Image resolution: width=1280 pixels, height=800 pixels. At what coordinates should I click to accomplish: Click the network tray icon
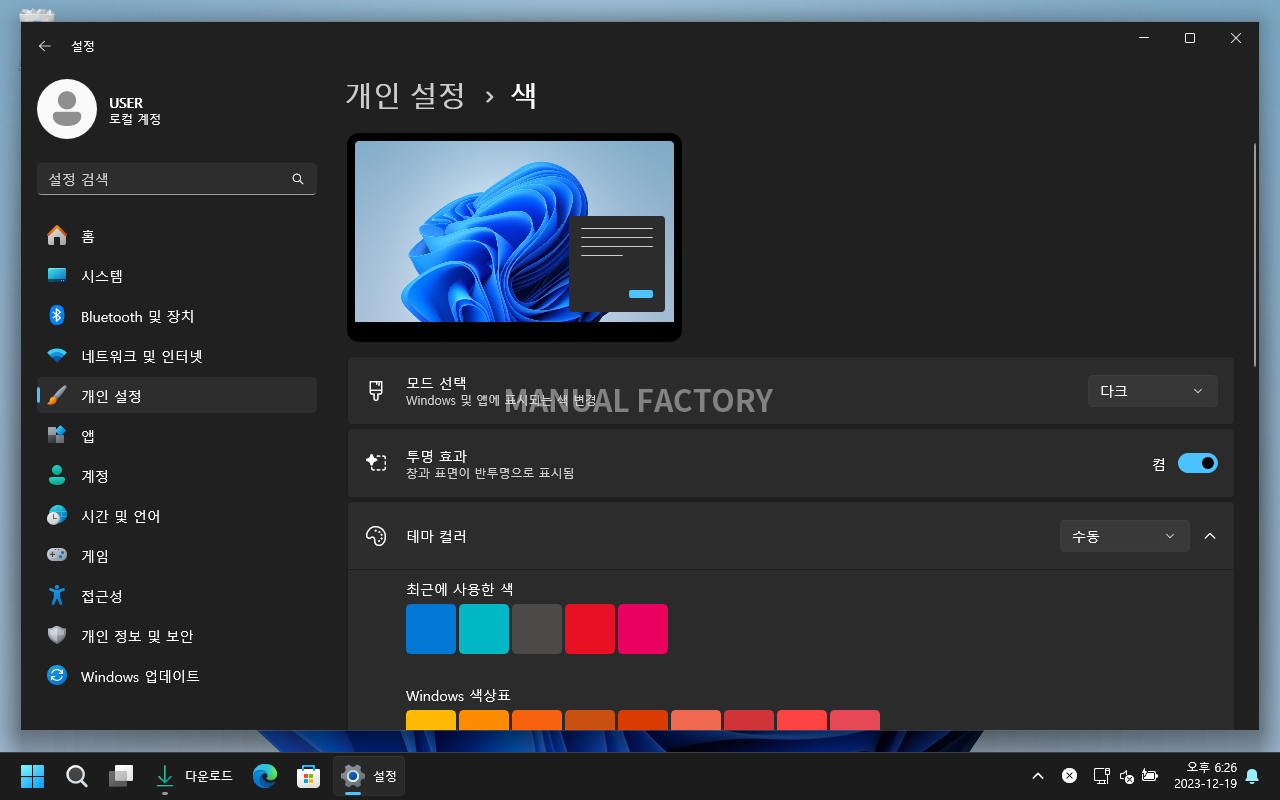click(x=1101, y=776)
